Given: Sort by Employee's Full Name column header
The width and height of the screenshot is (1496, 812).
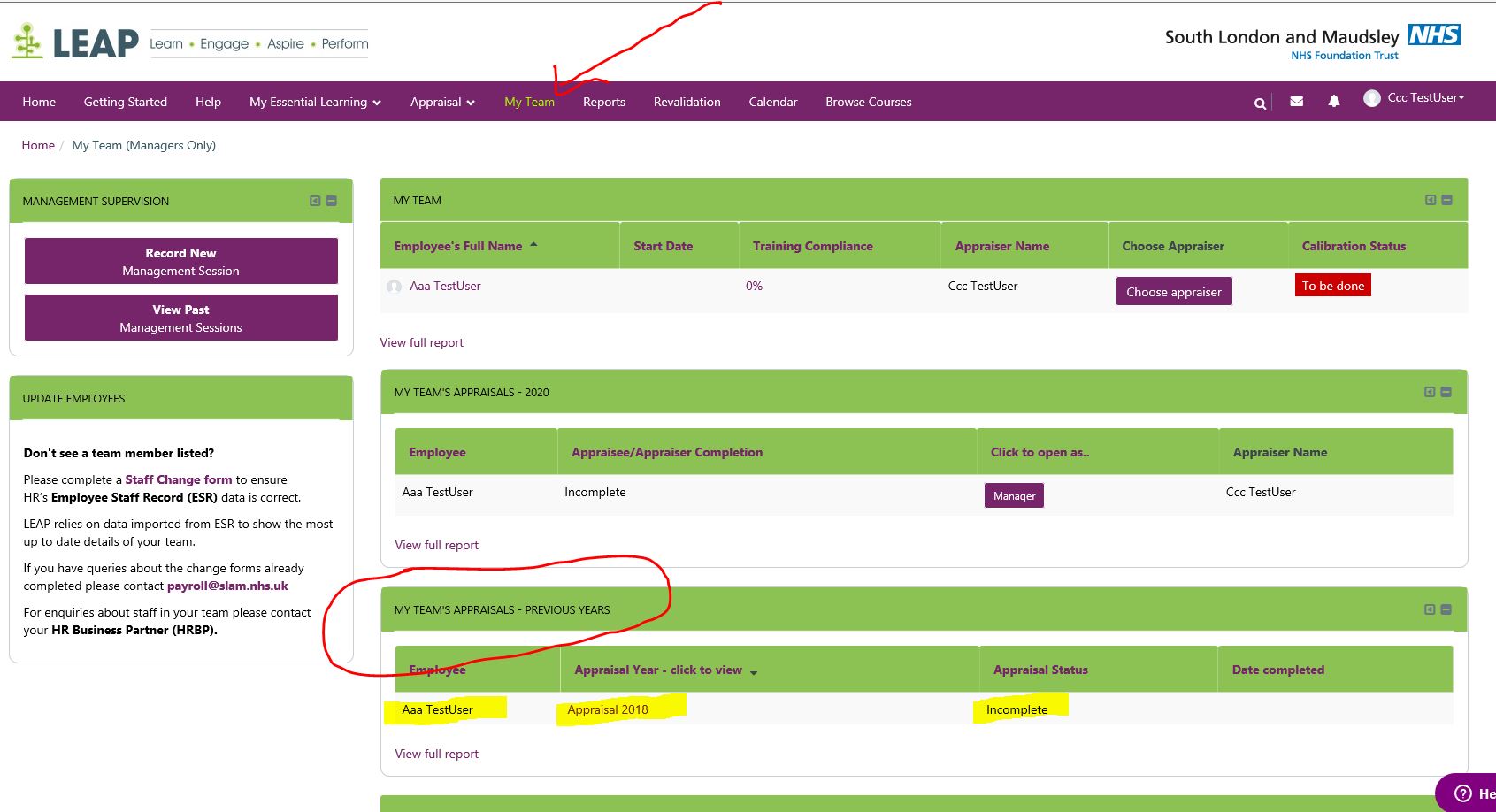Looking at the screenshot, I should [458, 247].
